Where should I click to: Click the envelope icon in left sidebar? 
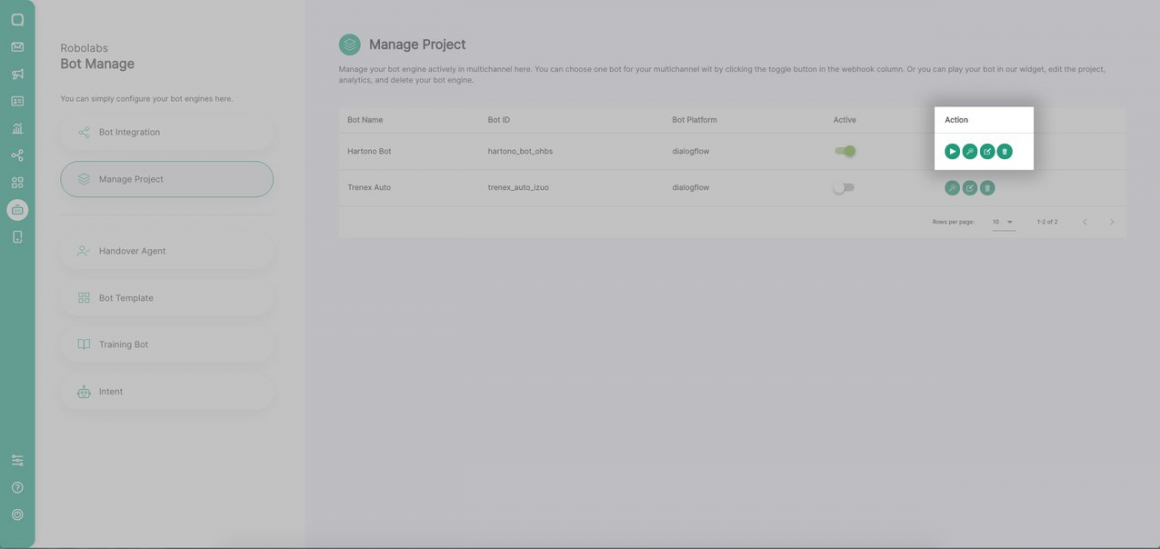tap(17, 47)
